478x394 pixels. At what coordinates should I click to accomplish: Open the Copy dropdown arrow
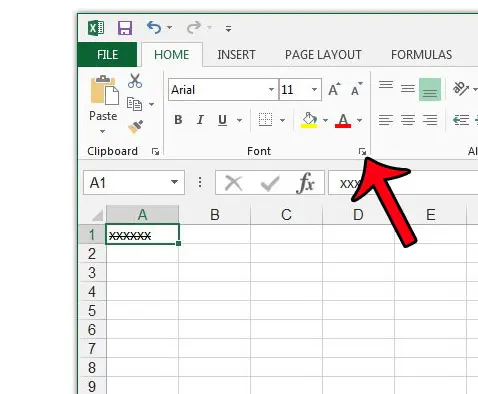(x=152, y=104)
